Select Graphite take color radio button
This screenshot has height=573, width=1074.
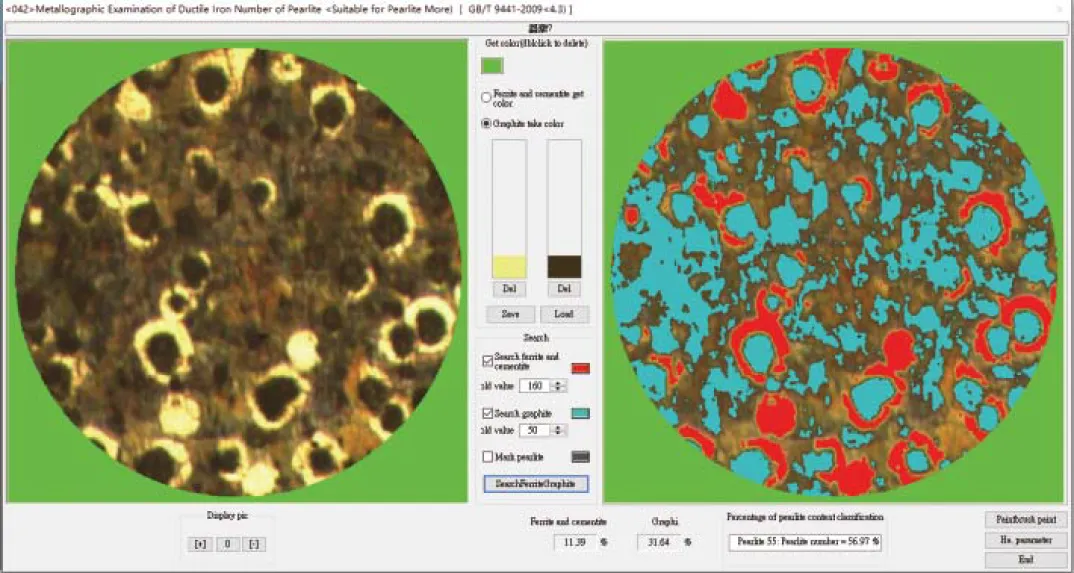coord(487,123)
